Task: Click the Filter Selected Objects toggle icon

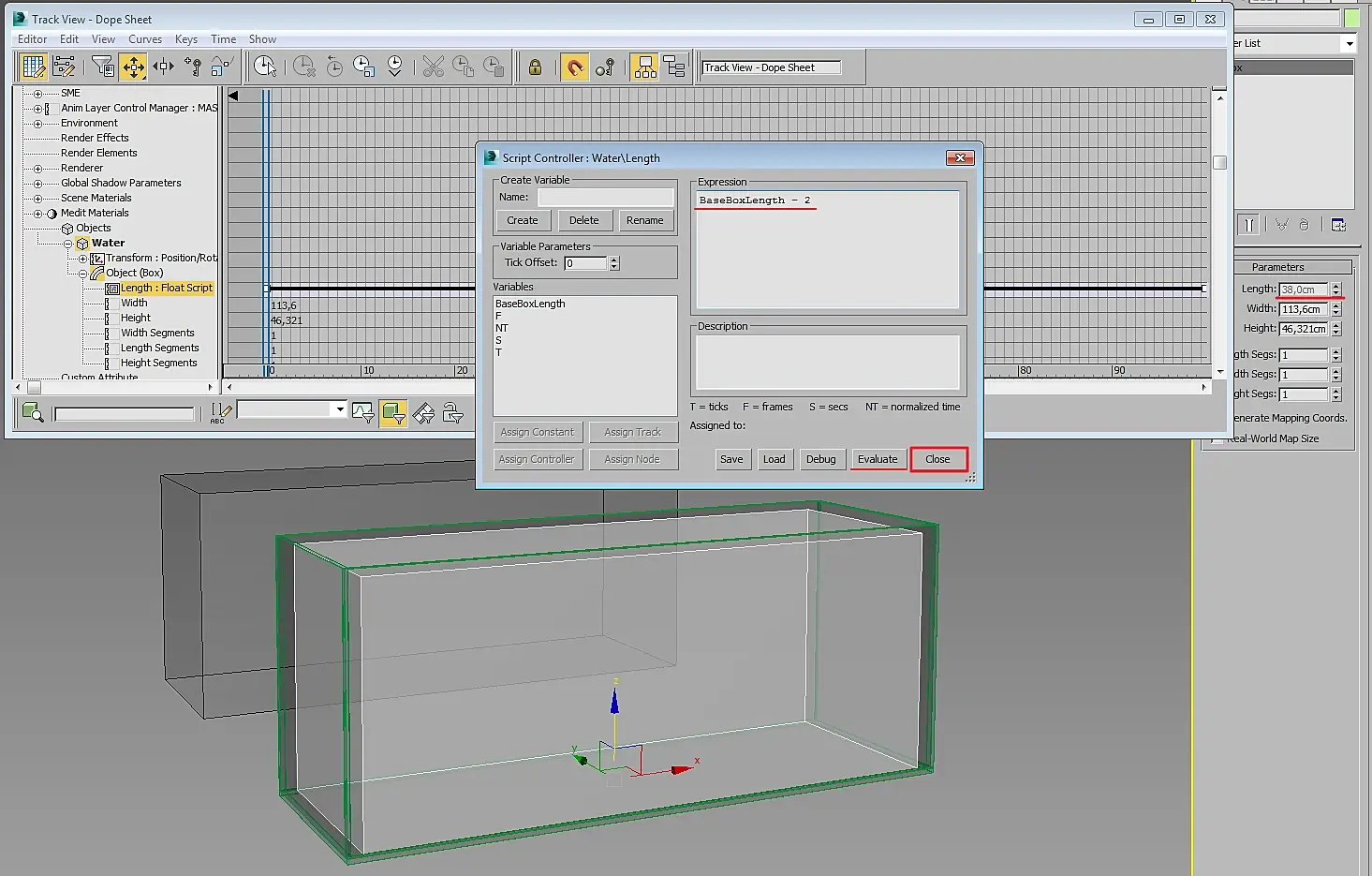Action: pyautogui.click(x=393, y=412)
